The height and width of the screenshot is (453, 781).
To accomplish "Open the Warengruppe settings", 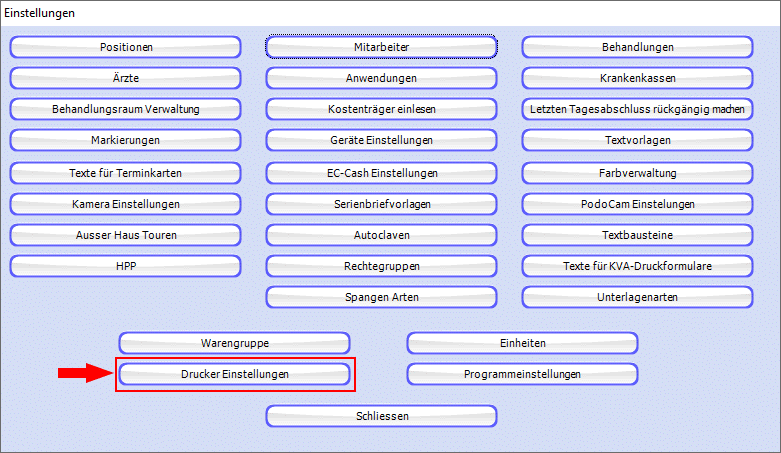I will (x=234, y=343).
